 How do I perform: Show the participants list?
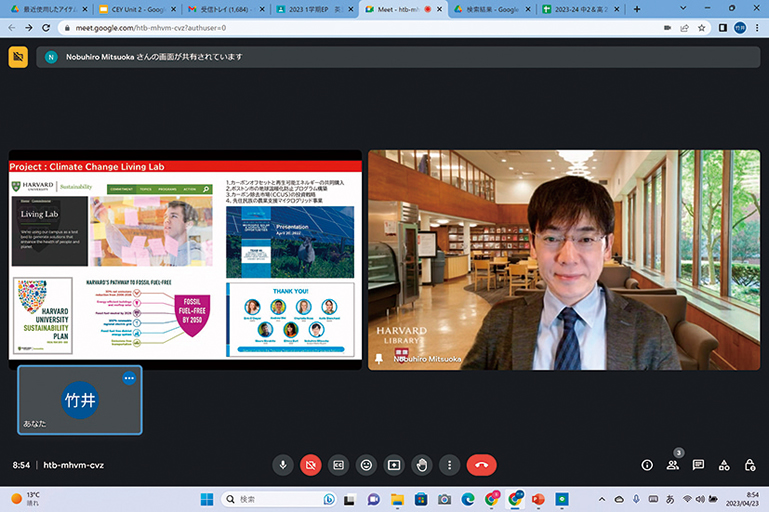click(673, 465)
